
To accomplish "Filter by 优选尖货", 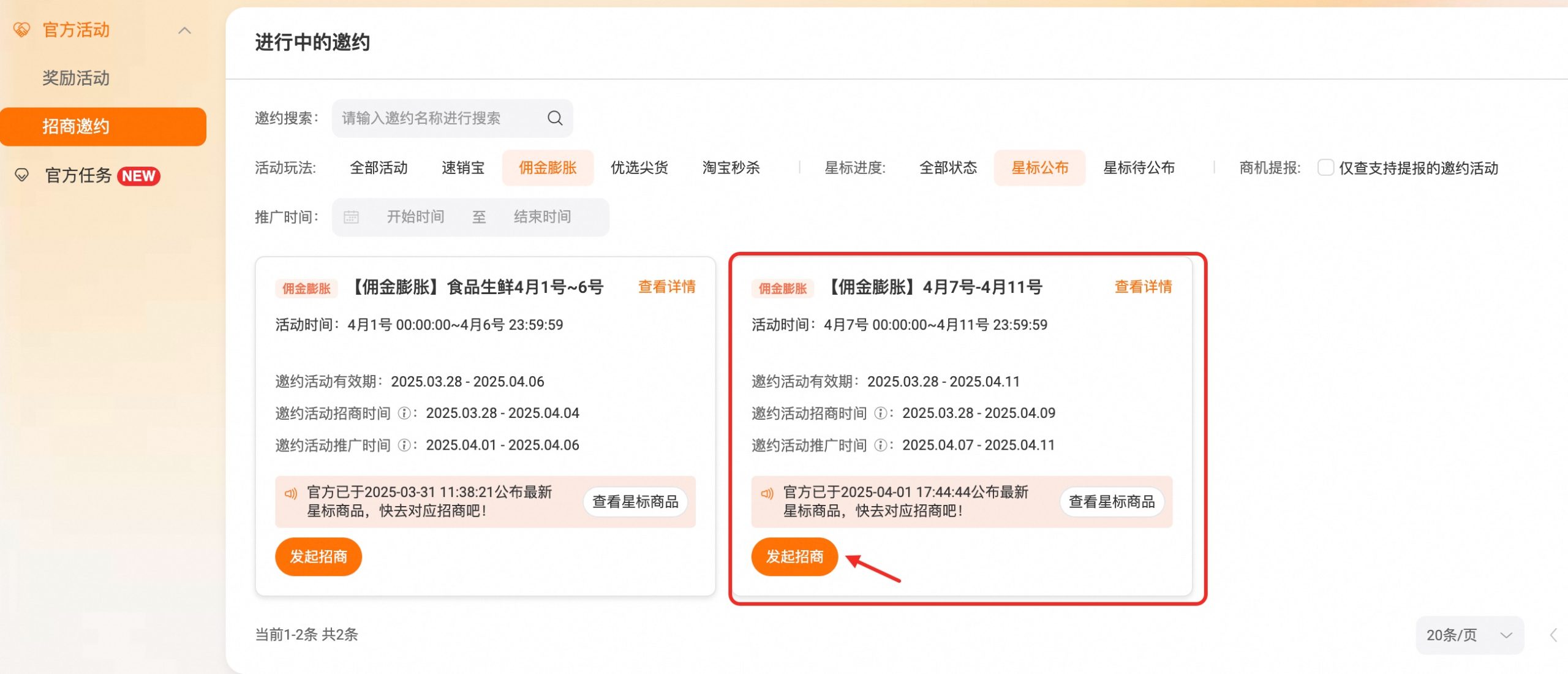I will coord(639,167).
